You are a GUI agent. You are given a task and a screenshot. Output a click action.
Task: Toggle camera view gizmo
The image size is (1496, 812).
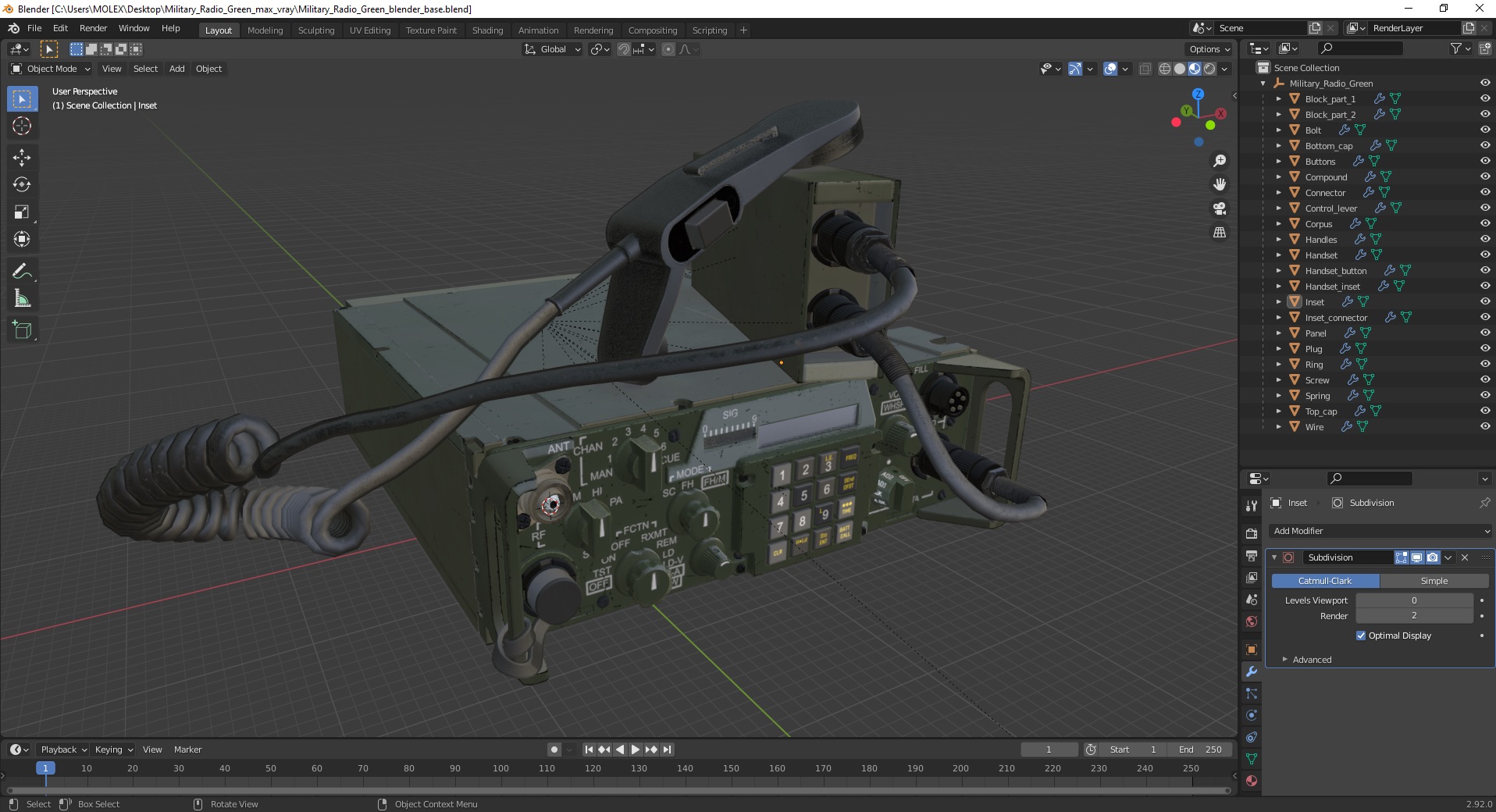[x=1219, y=209]
